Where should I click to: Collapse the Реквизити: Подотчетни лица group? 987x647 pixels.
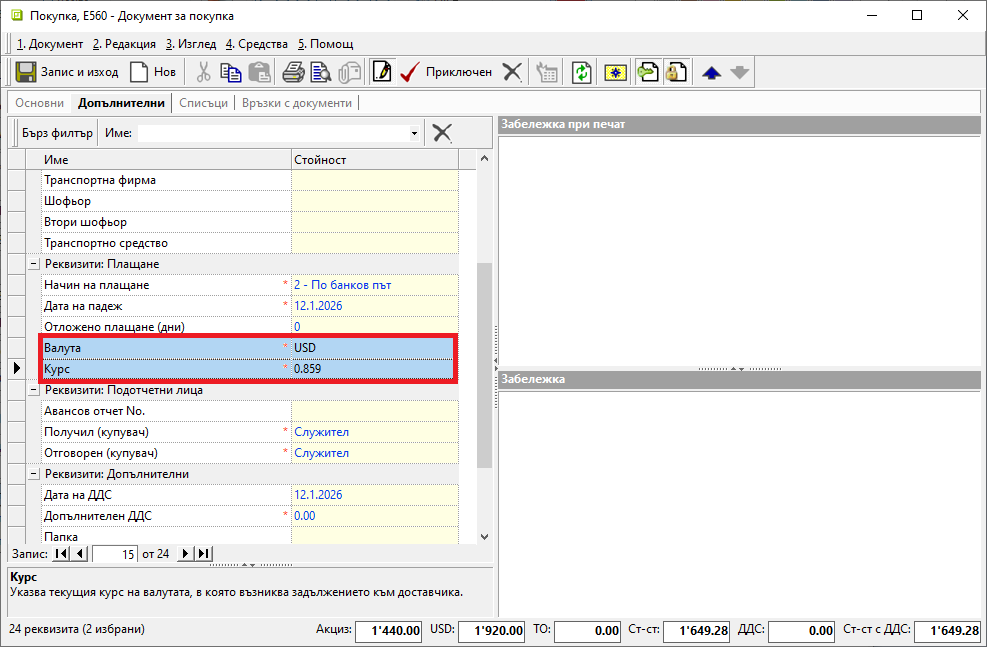34,390
